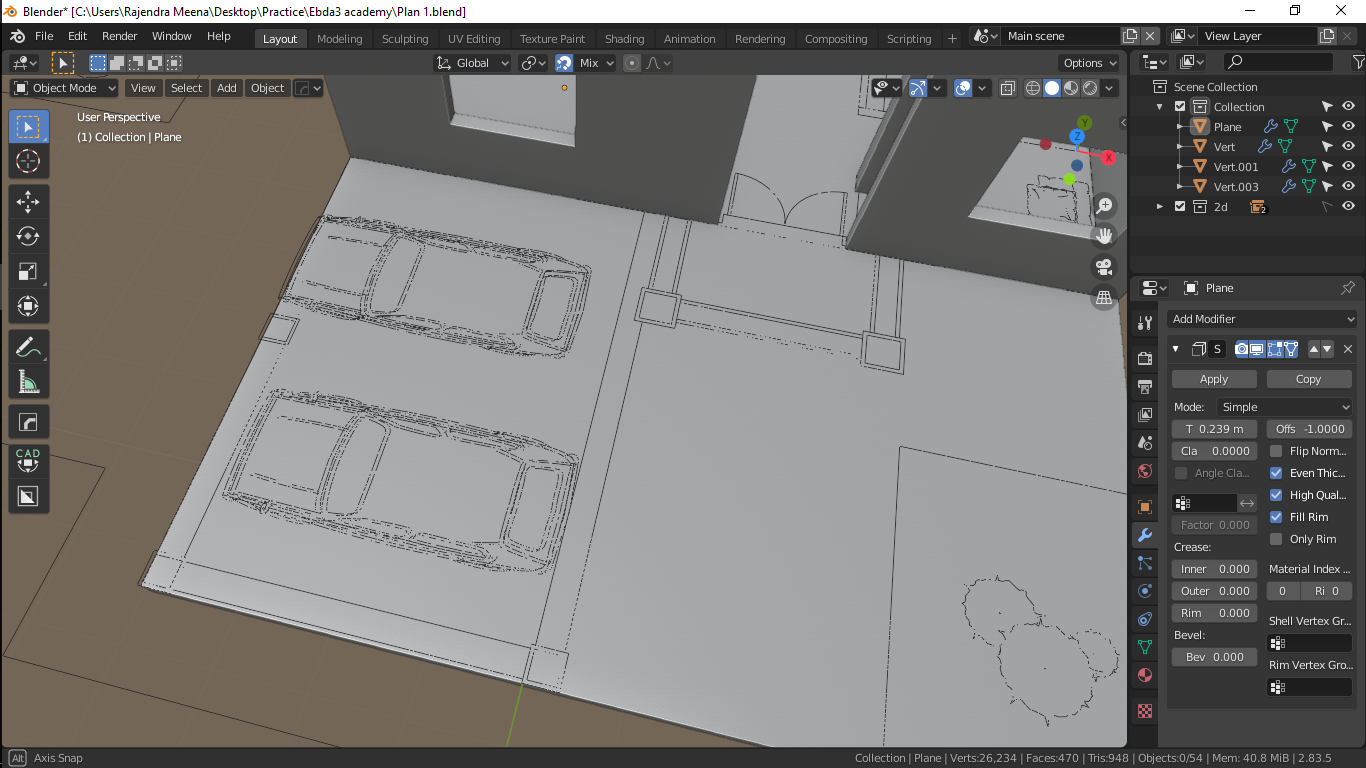Activate the Scale tool
This screenshot has width=1366, height=768.
coord(28,272)
